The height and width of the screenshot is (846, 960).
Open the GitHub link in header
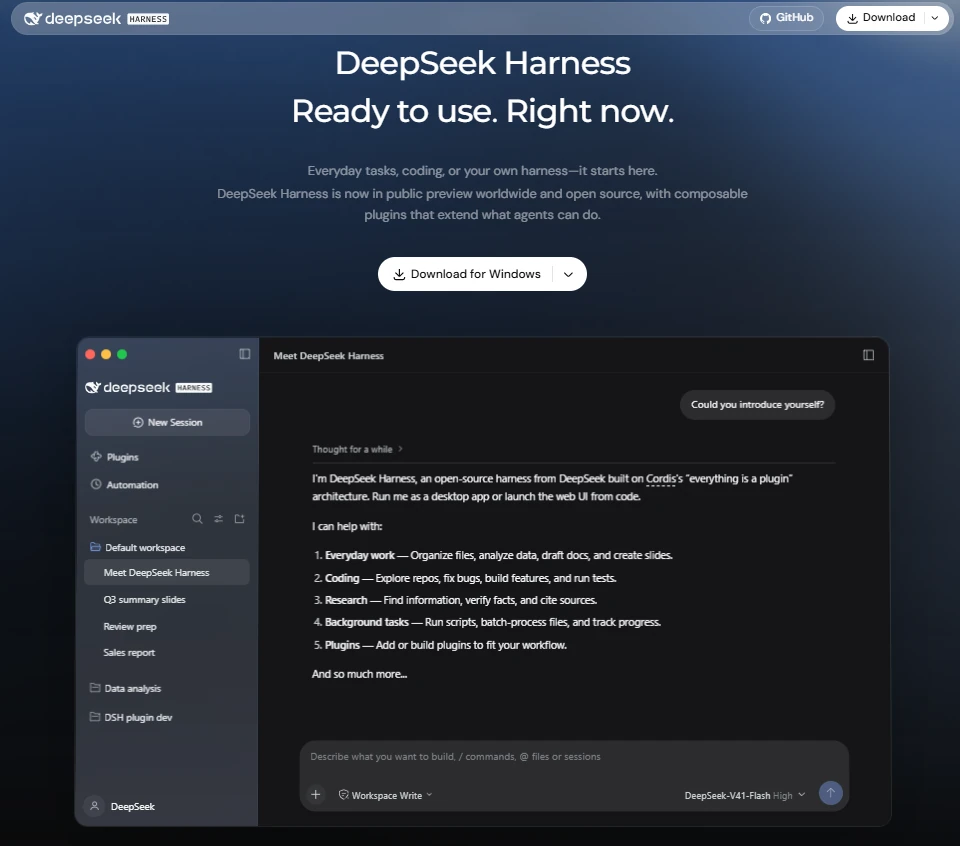(x=786, y=18)
